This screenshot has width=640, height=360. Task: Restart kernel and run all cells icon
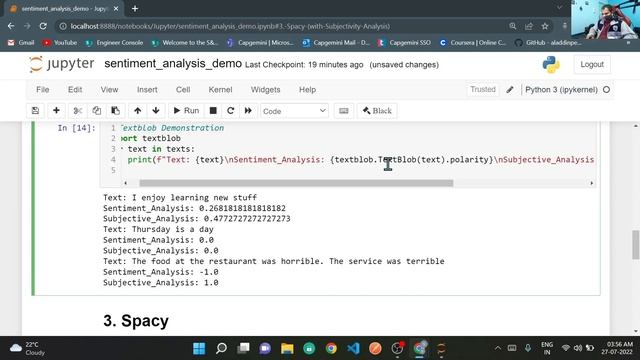[x=248, y=111]
